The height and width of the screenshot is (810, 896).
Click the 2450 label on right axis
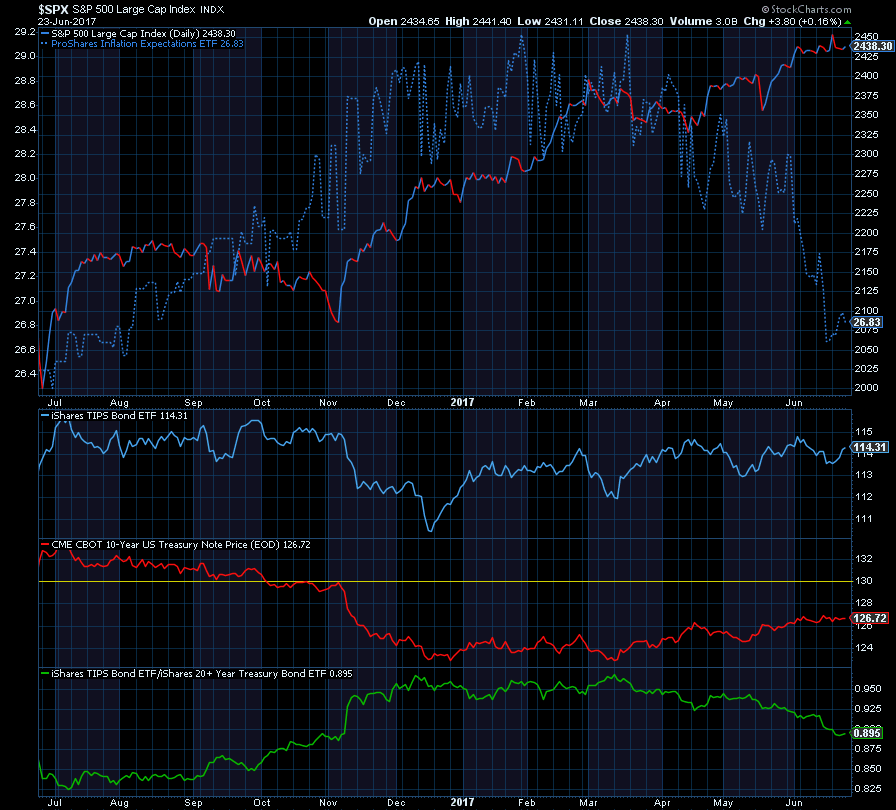pyautogui.click(x=866, y=36)
